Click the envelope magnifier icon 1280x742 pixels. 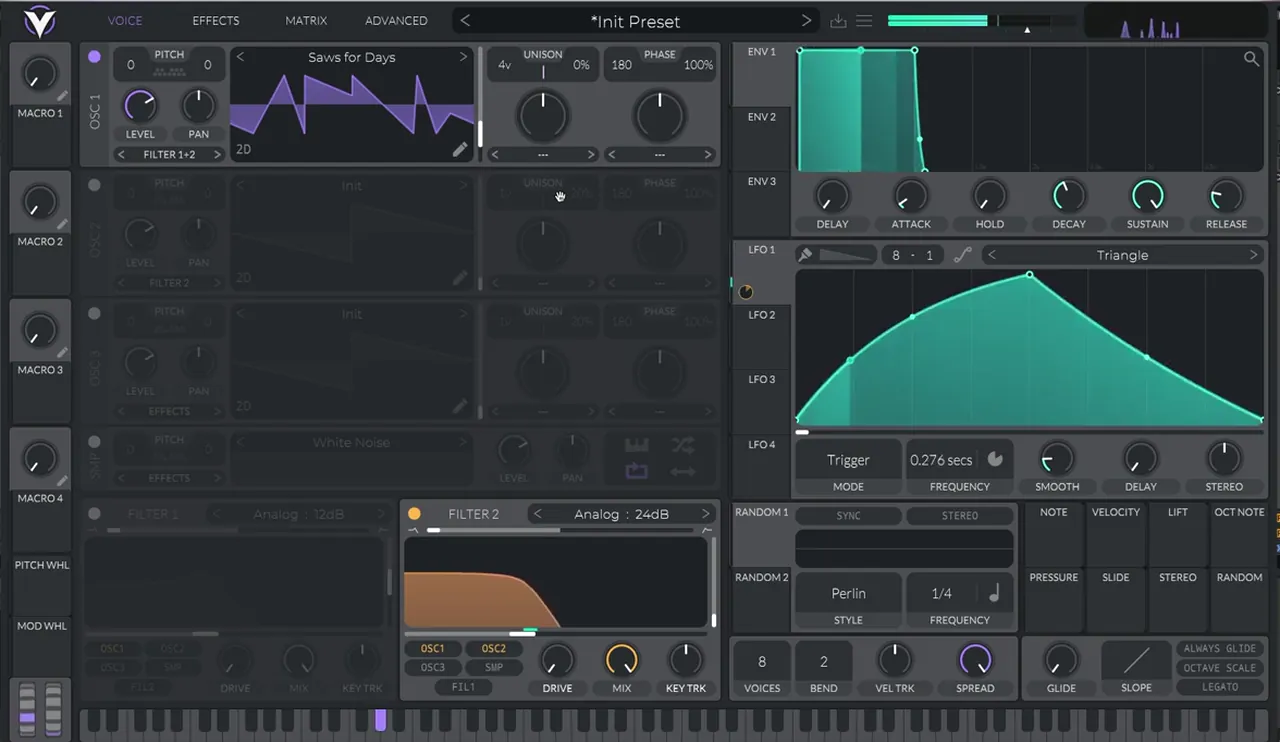tap(1251, 59)
